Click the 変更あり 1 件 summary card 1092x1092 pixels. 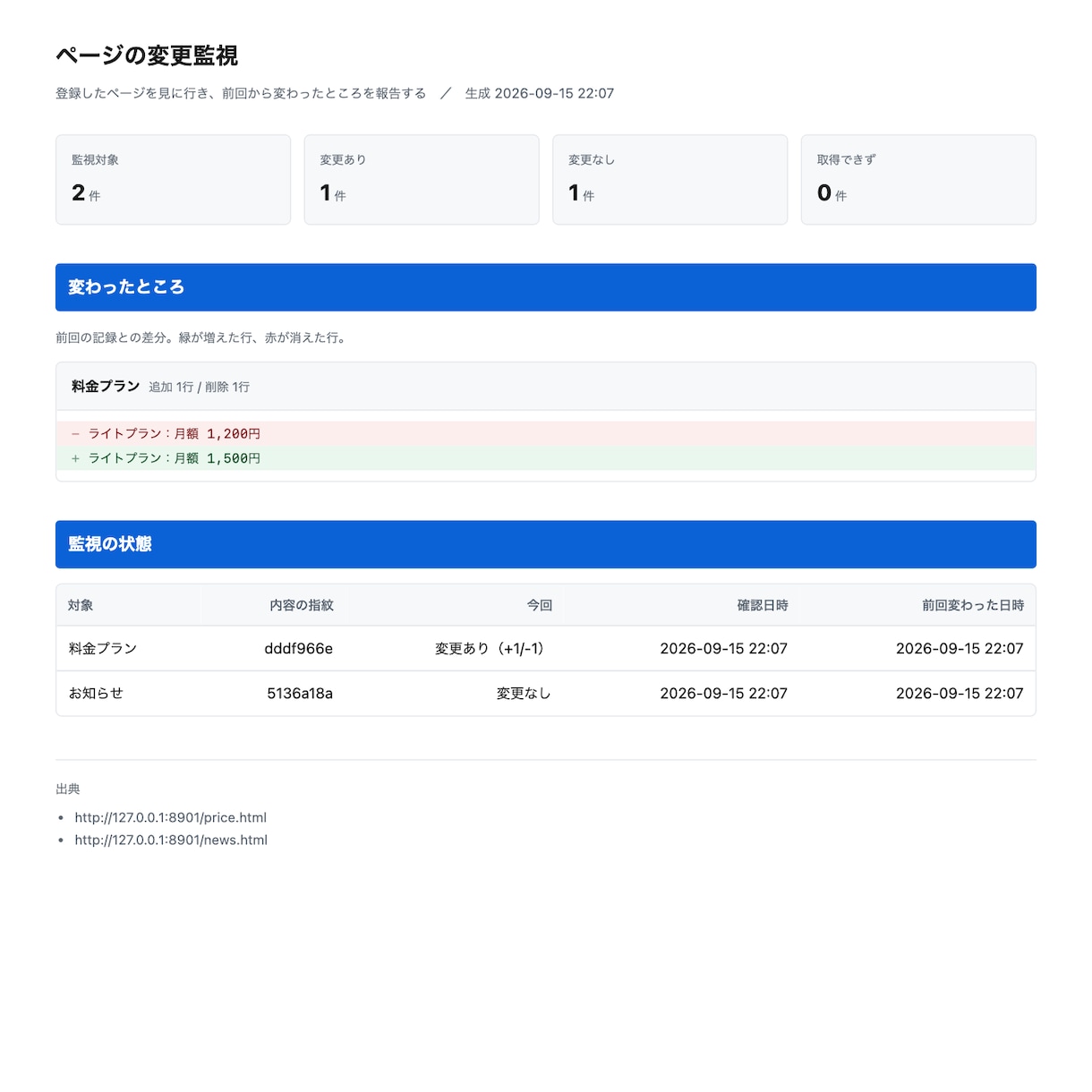[422, 180]
